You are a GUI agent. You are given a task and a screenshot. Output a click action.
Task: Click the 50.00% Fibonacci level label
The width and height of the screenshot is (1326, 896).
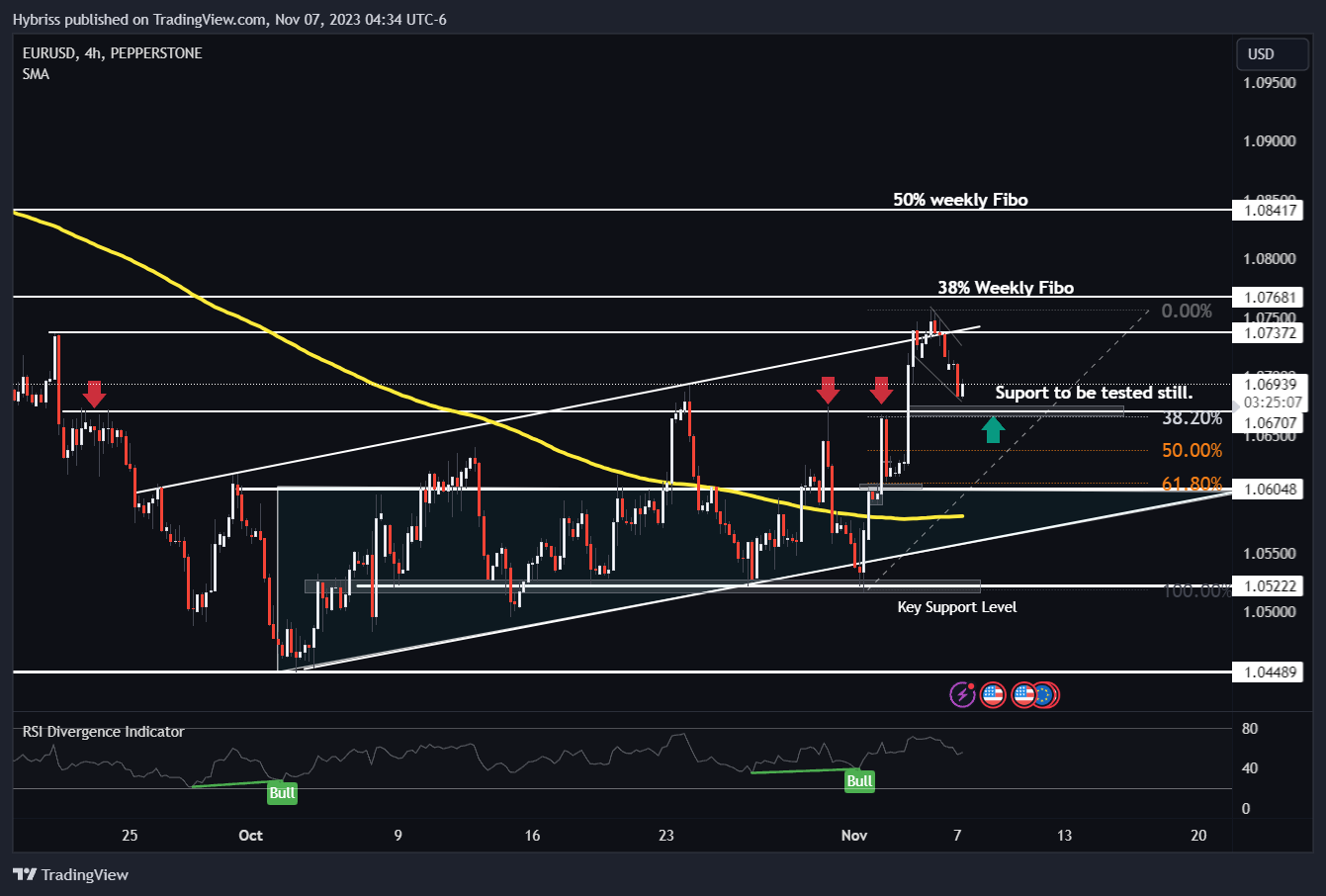point(1192,451)
